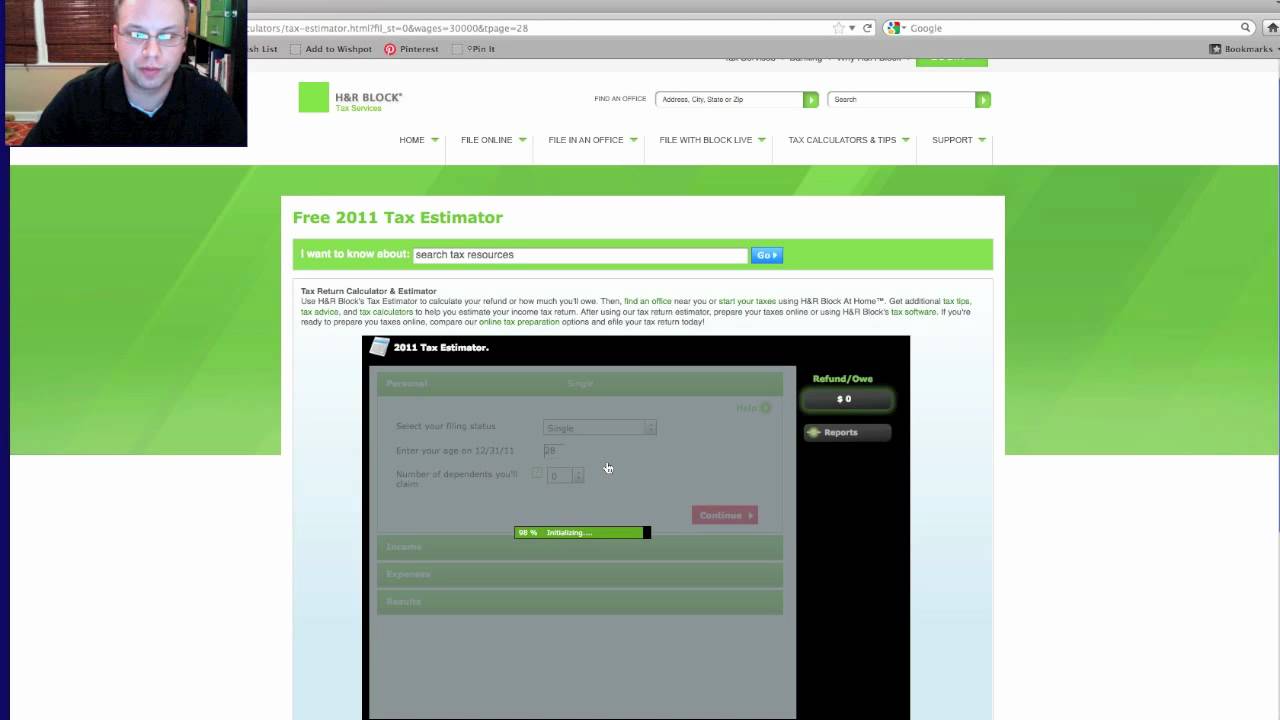Click the 'Select your filing status' label
The height and width of the screenshot is (720, 1280).
click(446, 426)
